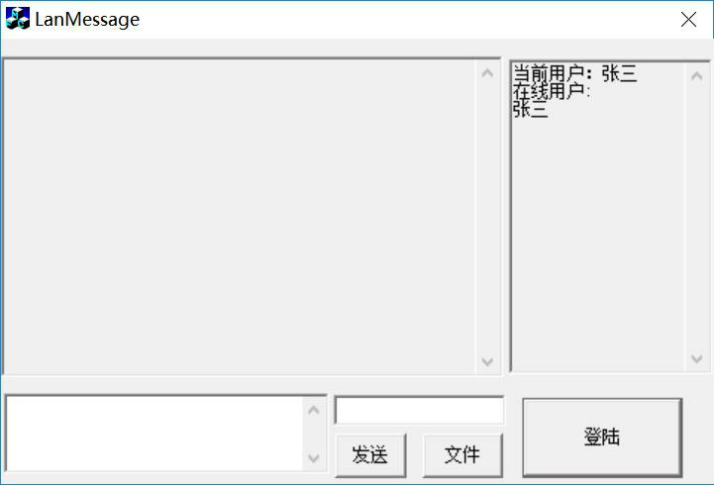Click the 在线用户 heading line

click(x=551, y=91)
